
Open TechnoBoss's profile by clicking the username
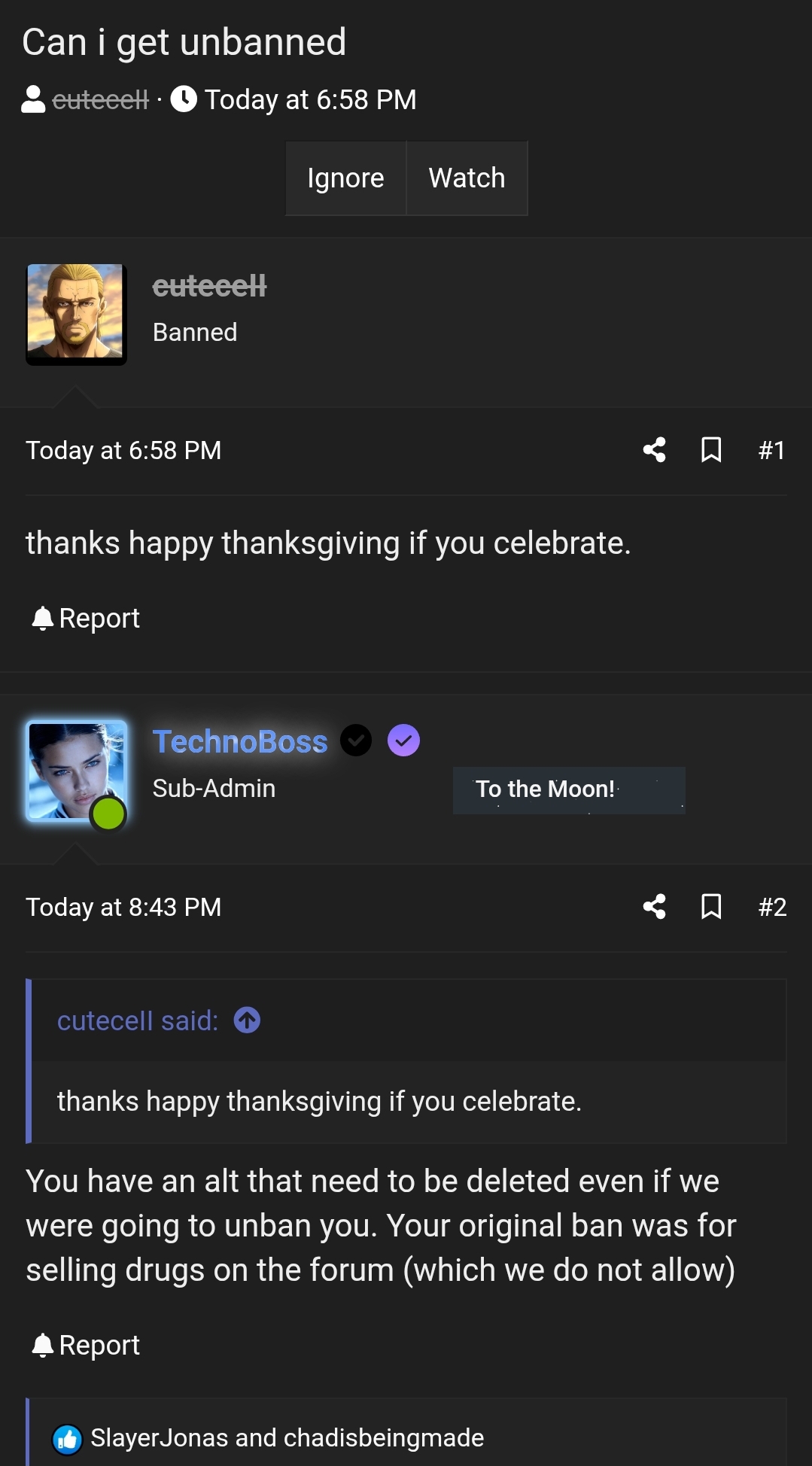pos(240,741)
